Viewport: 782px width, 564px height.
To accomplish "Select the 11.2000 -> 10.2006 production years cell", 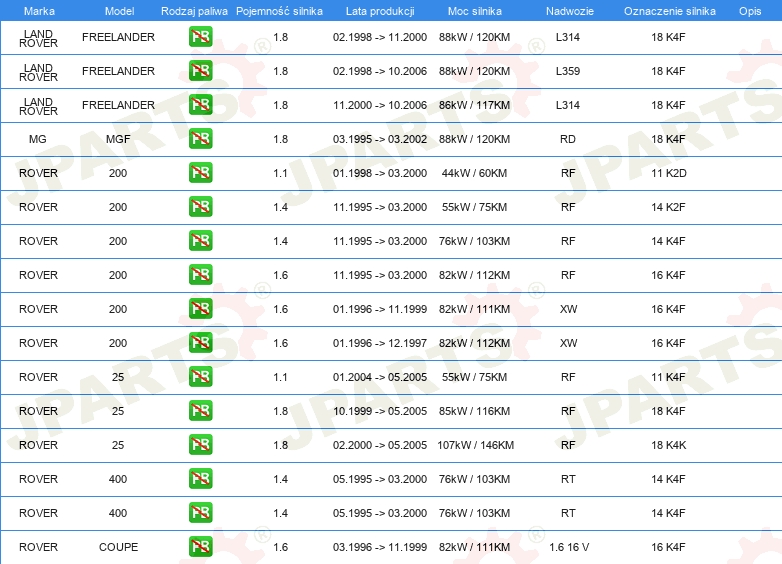I will pos(380,105).
